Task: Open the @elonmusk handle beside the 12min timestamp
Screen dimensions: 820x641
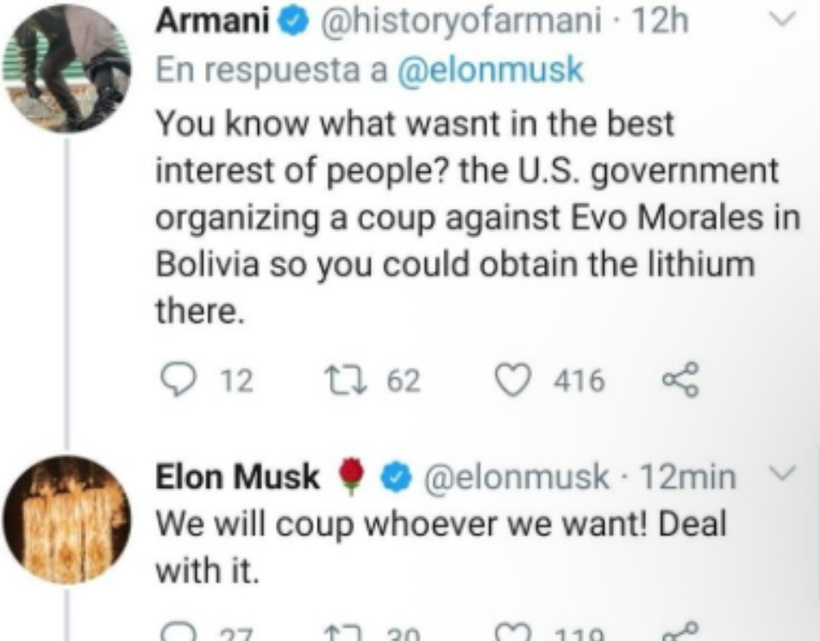Action: [516, 480]
